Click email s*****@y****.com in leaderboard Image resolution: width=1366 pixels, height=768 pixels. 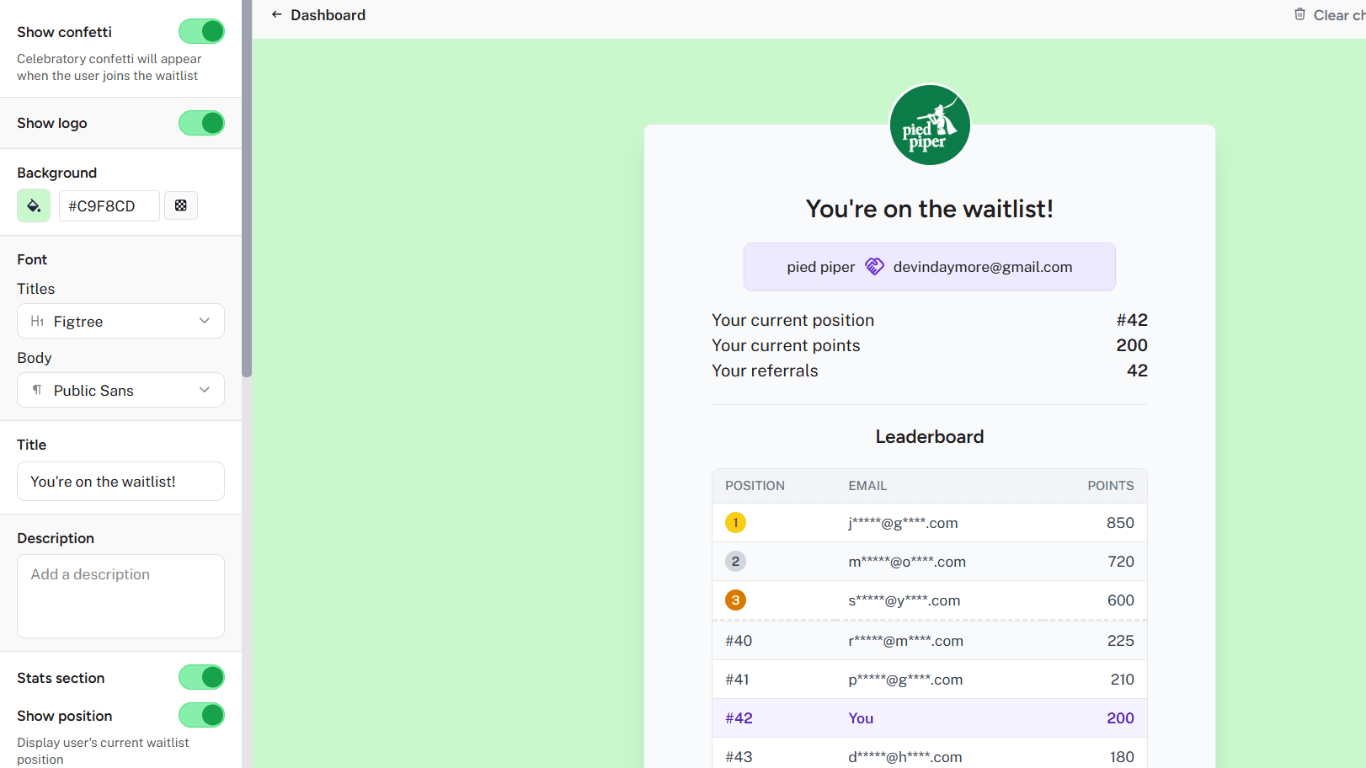904,601
